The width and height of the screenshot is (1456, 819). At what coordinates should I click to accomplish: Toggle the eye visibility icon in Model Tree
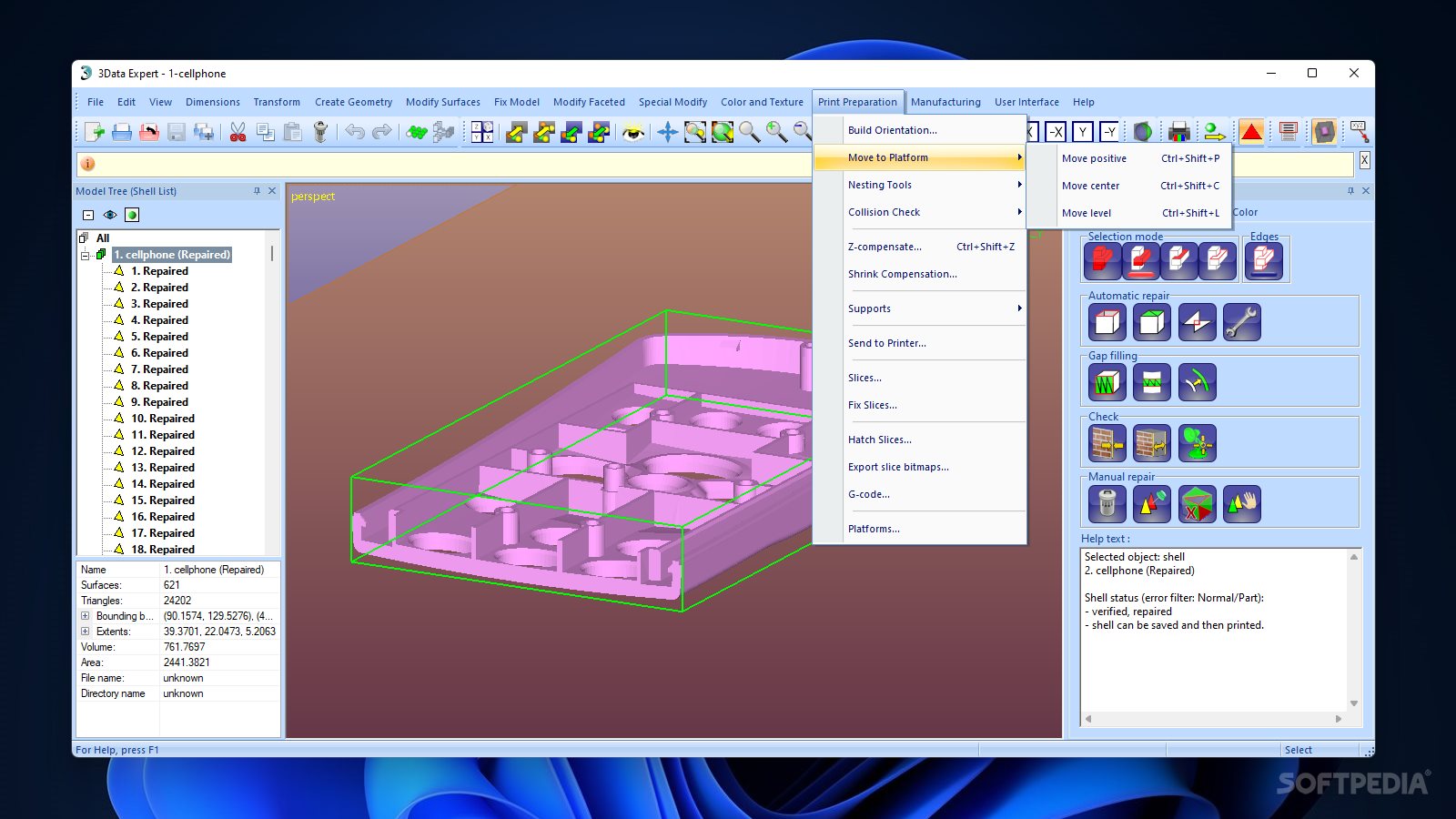click(110, 215)
